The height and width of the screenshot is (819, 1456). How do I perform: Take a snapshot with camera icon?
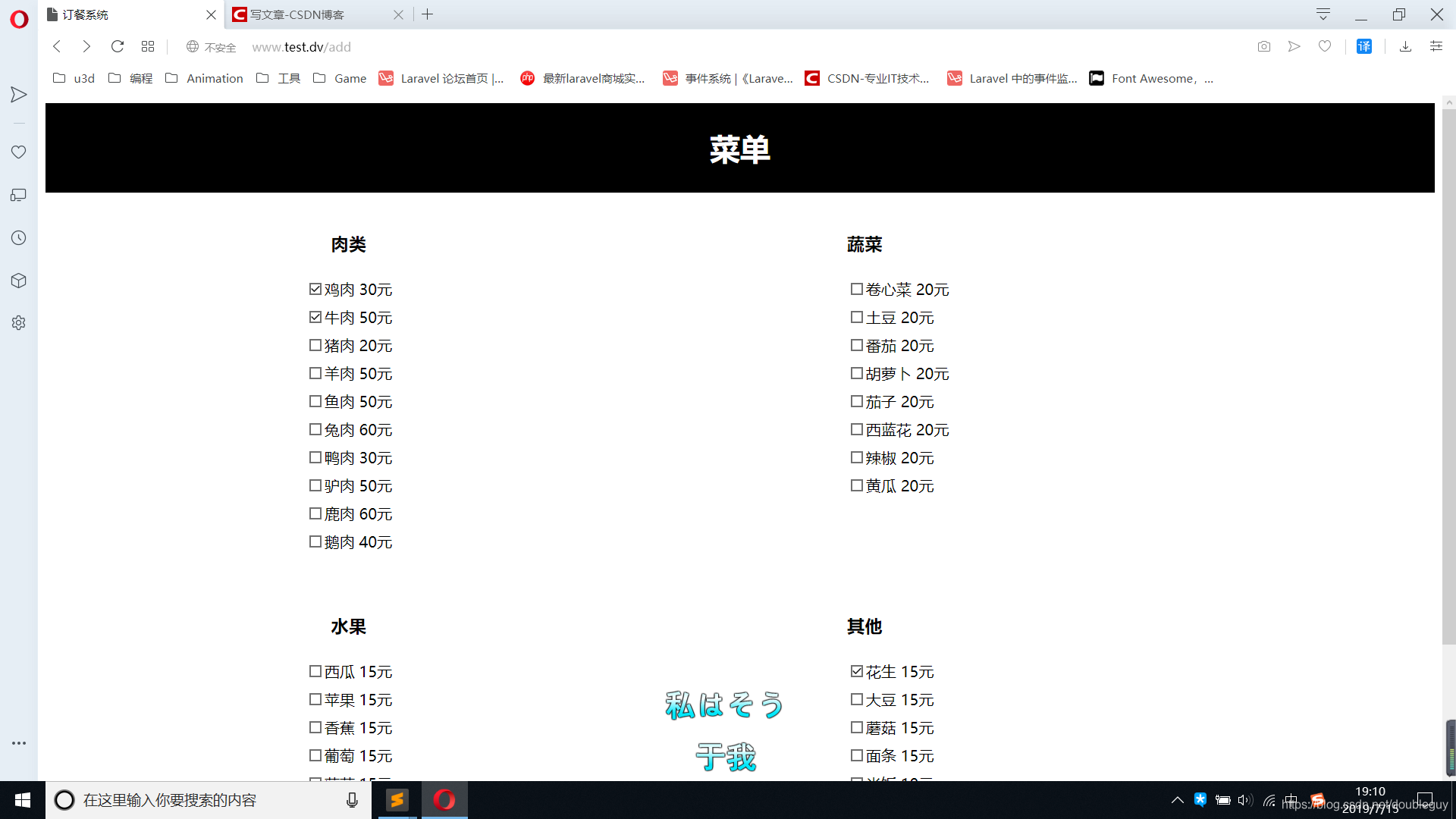pos(1263,46)
